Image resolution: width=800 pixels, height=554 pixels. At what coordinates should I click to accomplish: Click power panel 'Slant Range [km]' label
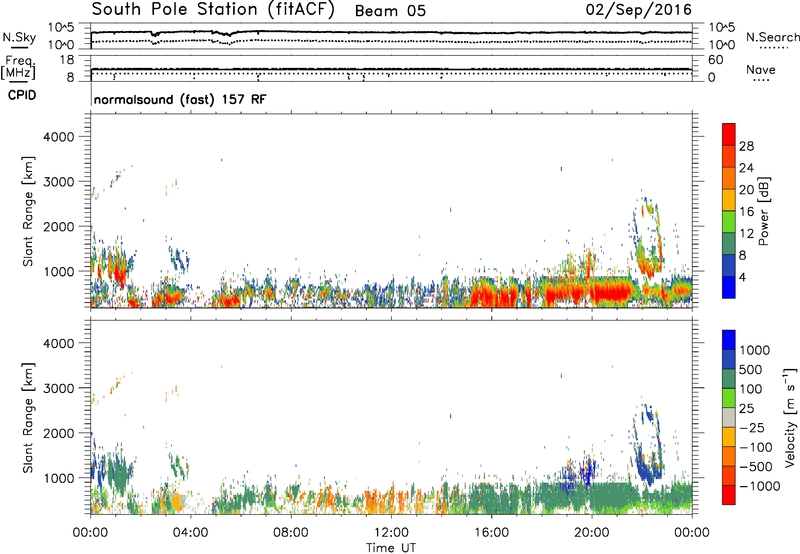pyautogui.click(x=28, y=211)
